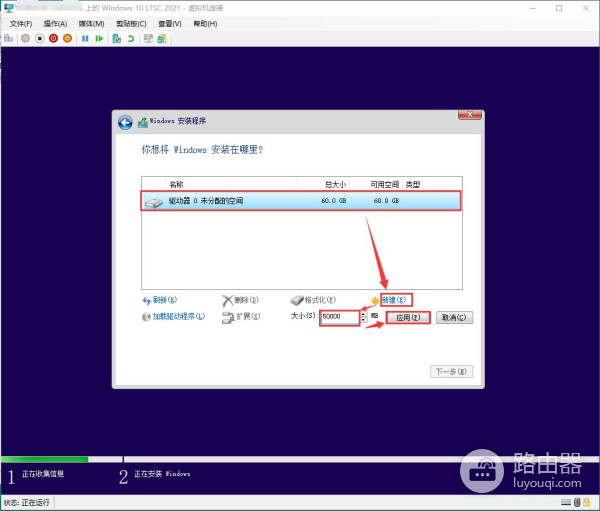Open the 查看(V) menu
600x511 pixels.
[x=168, y=23]
